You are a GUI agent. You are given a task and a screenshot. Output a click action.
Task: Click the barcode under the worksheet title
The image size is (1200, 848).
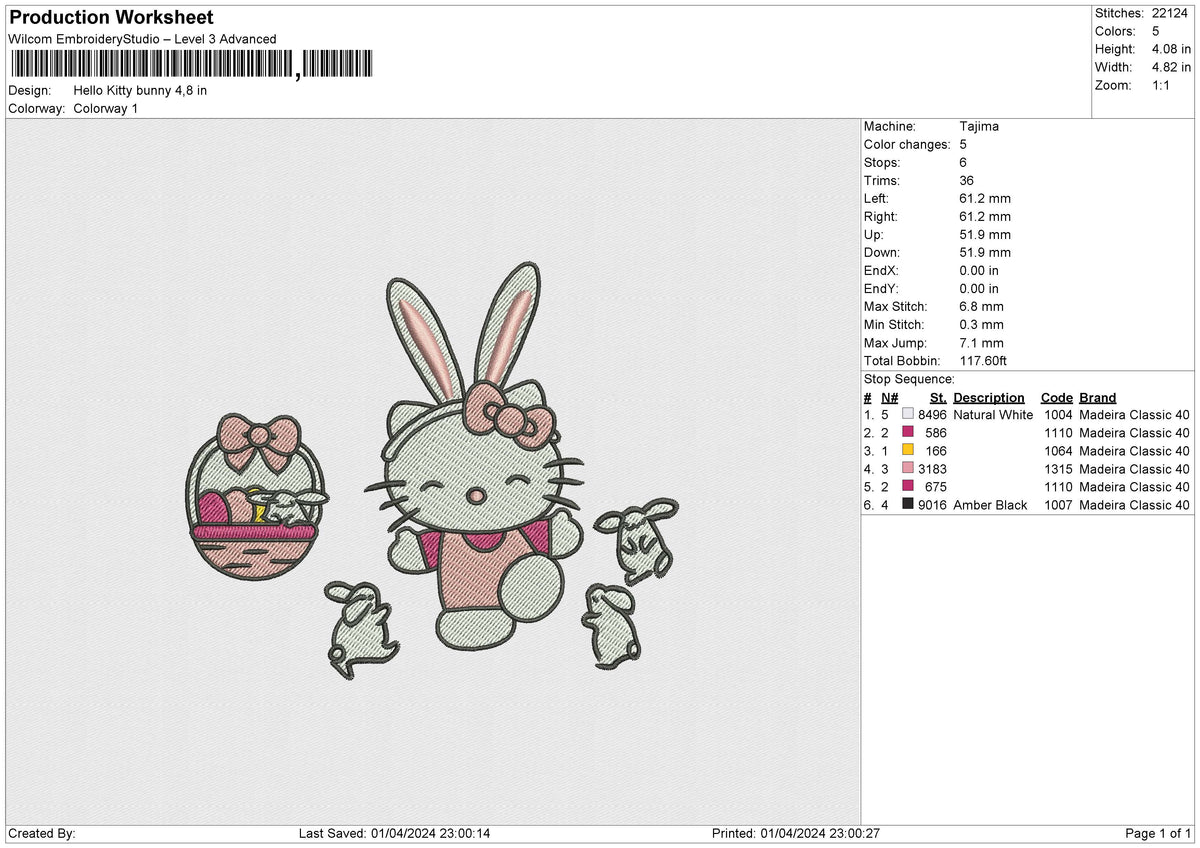pos(190,66)
